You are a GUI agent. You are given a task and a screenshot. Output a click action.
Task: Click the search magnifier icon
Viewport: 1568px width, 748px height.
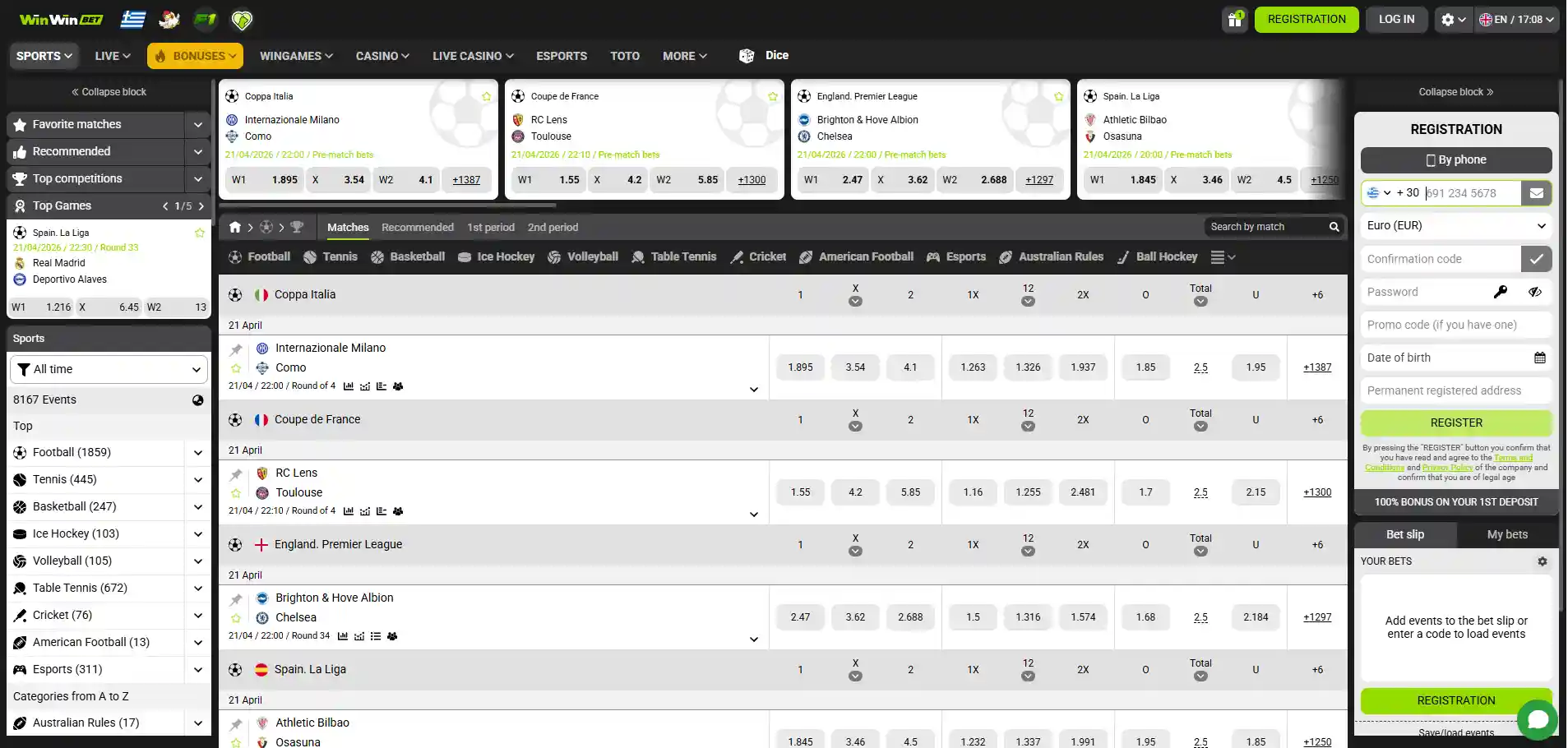click(1334, 227)
